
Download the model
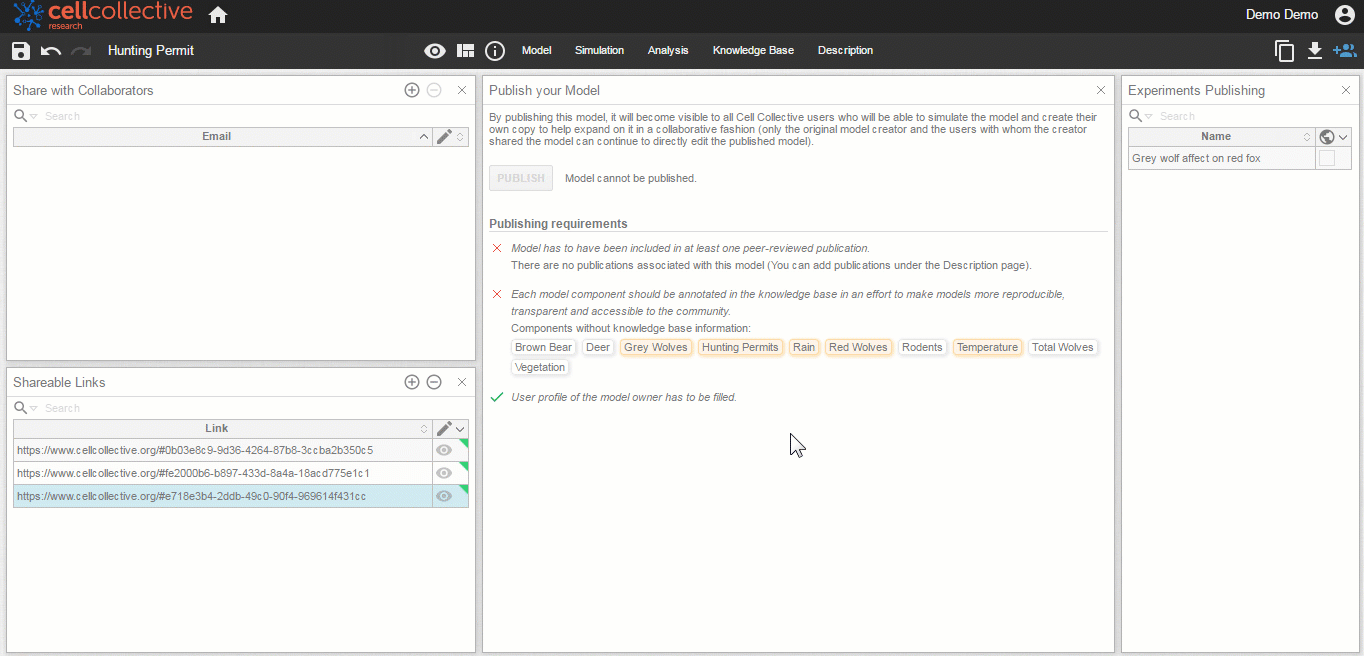point(1315,51)
